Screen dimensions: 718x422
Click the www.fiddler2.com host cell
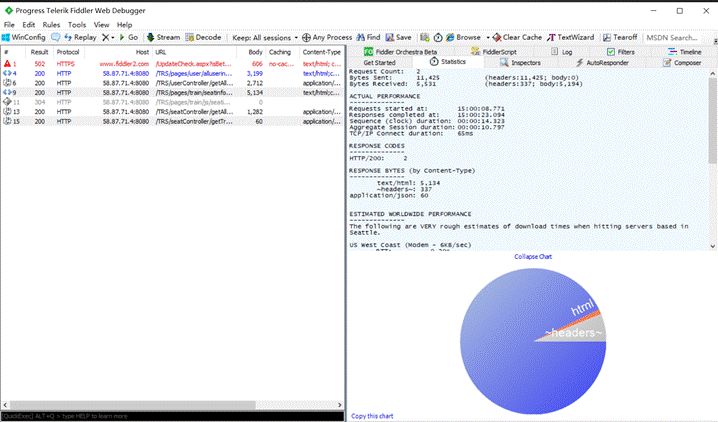[x=124, y=64]
